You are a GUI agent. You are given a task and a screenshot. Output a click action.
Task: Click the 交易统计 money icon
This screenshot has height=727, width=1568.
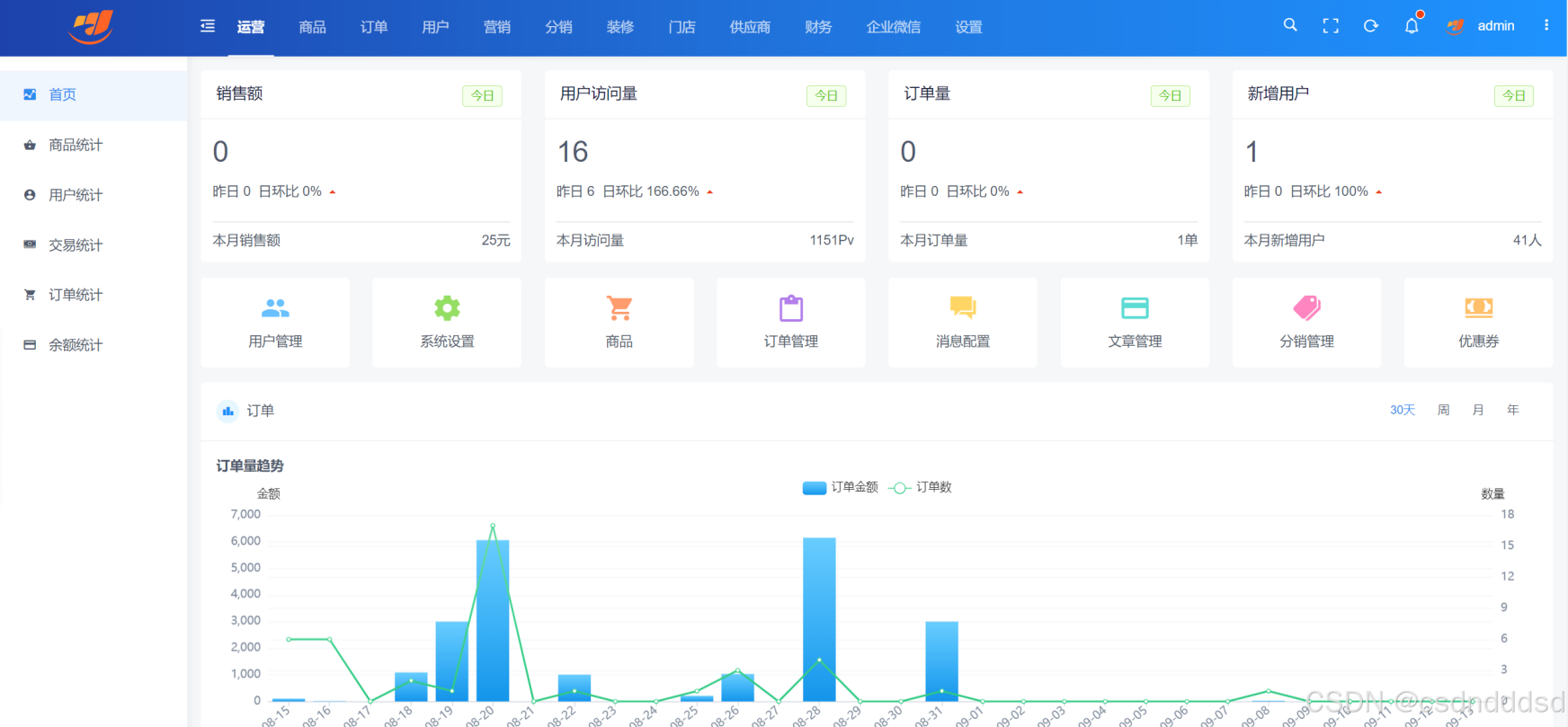(30, 244)
